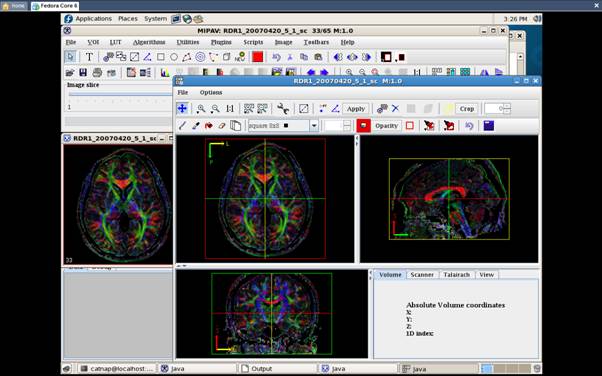
Task: Select the eraser paint tool
Action: [x=222, y=126]
